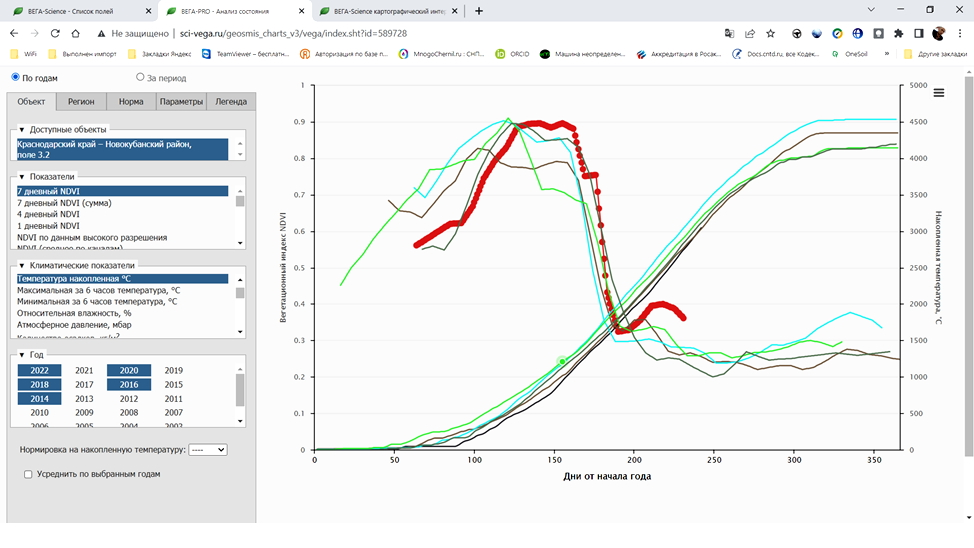This screenshot has height=548, width=974.
Task: Collapse the Доступные объекты section
Action: 22,130
